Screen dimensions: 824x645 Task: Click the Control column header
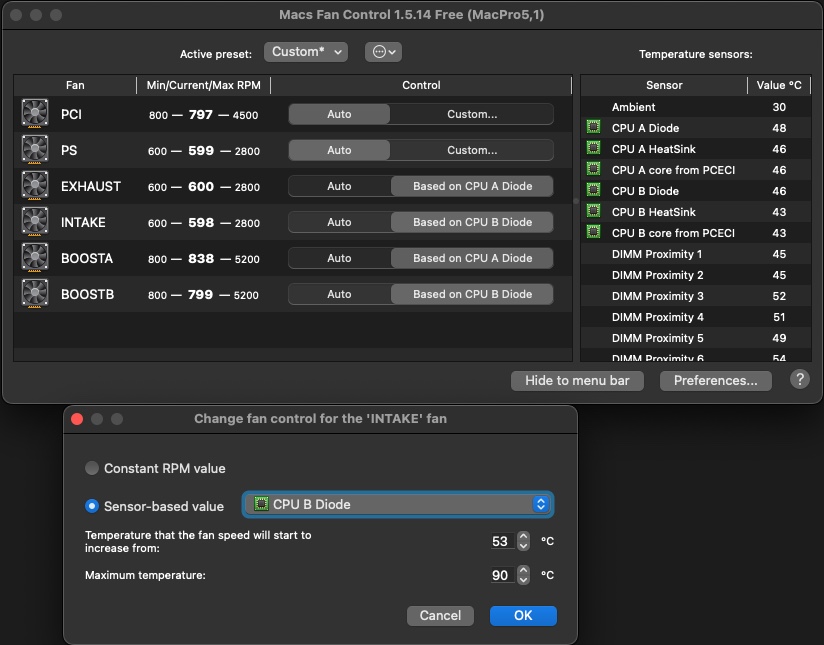tap(421, 85)
